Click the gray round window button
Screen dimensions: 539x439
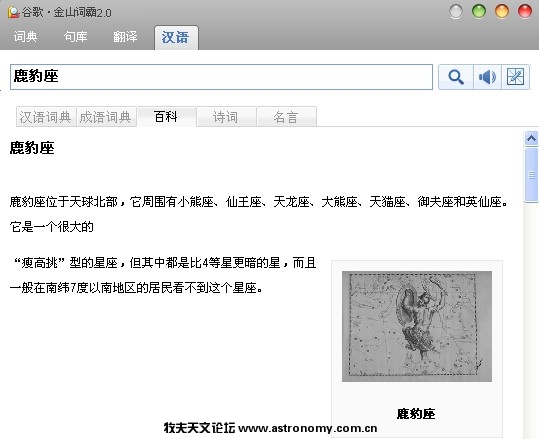tap(456, 11)
